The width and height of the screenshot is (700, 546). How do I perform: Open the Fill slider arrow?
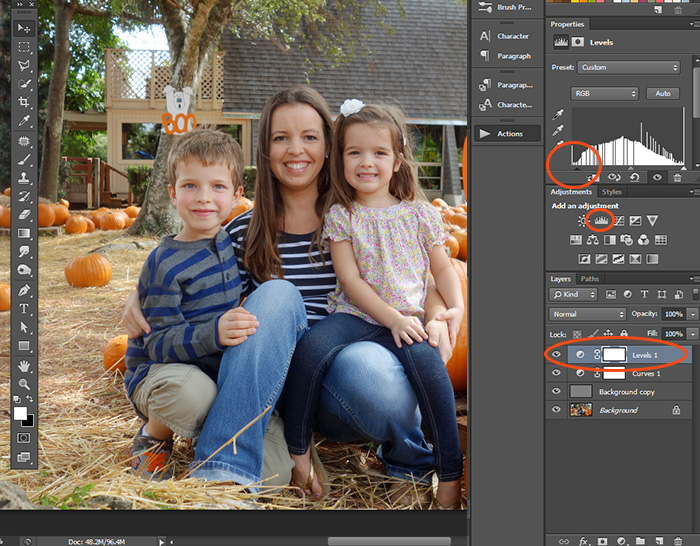(x=693, y=334)
